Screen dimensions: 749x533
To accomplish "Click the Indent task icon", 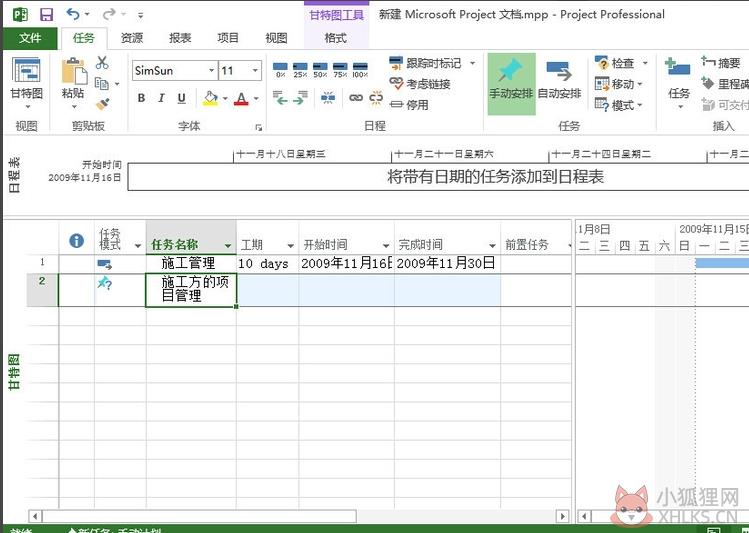I will [300, 98].
